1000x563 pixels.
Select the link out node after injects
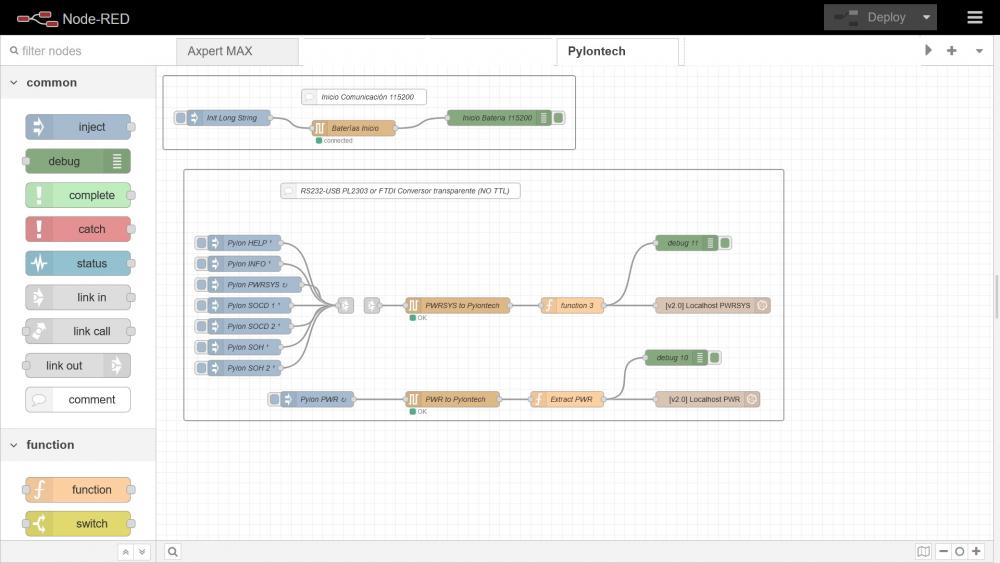[x=345, y=305]
